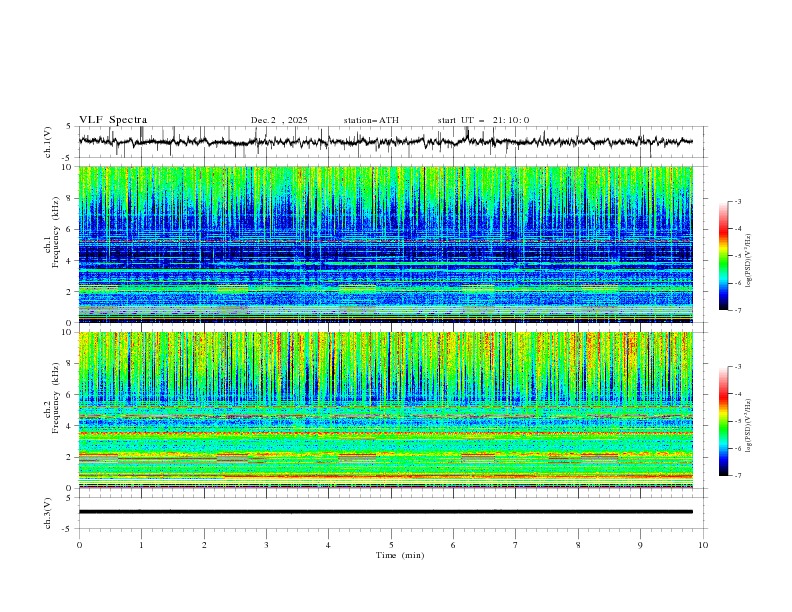Click the ch.1 colorbar log(PSD) label

tap(748, 260)
